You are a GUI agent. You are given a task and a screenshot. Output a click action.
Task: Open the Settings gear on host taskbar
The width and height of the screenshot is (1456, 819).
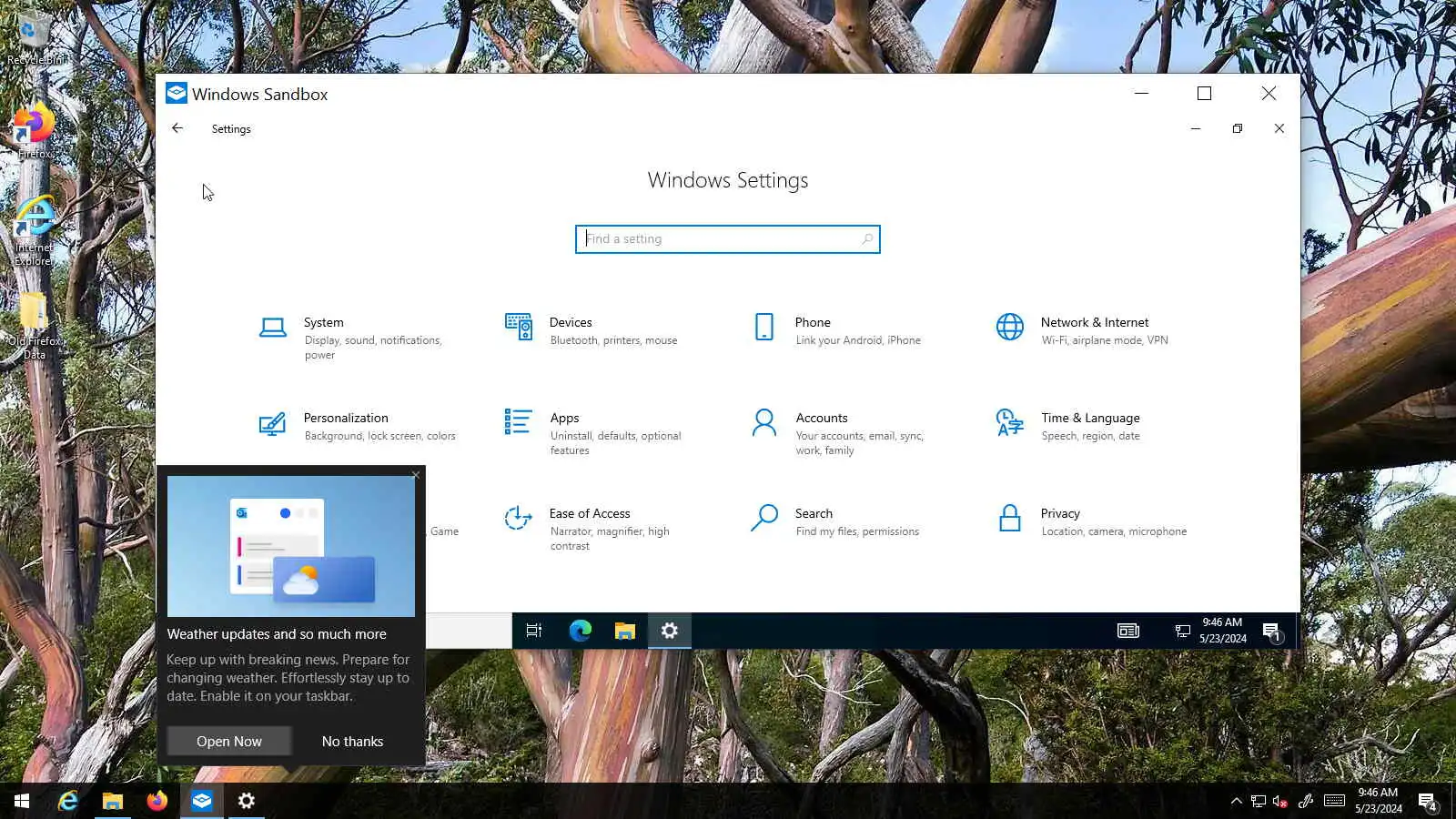coord(247,801)
